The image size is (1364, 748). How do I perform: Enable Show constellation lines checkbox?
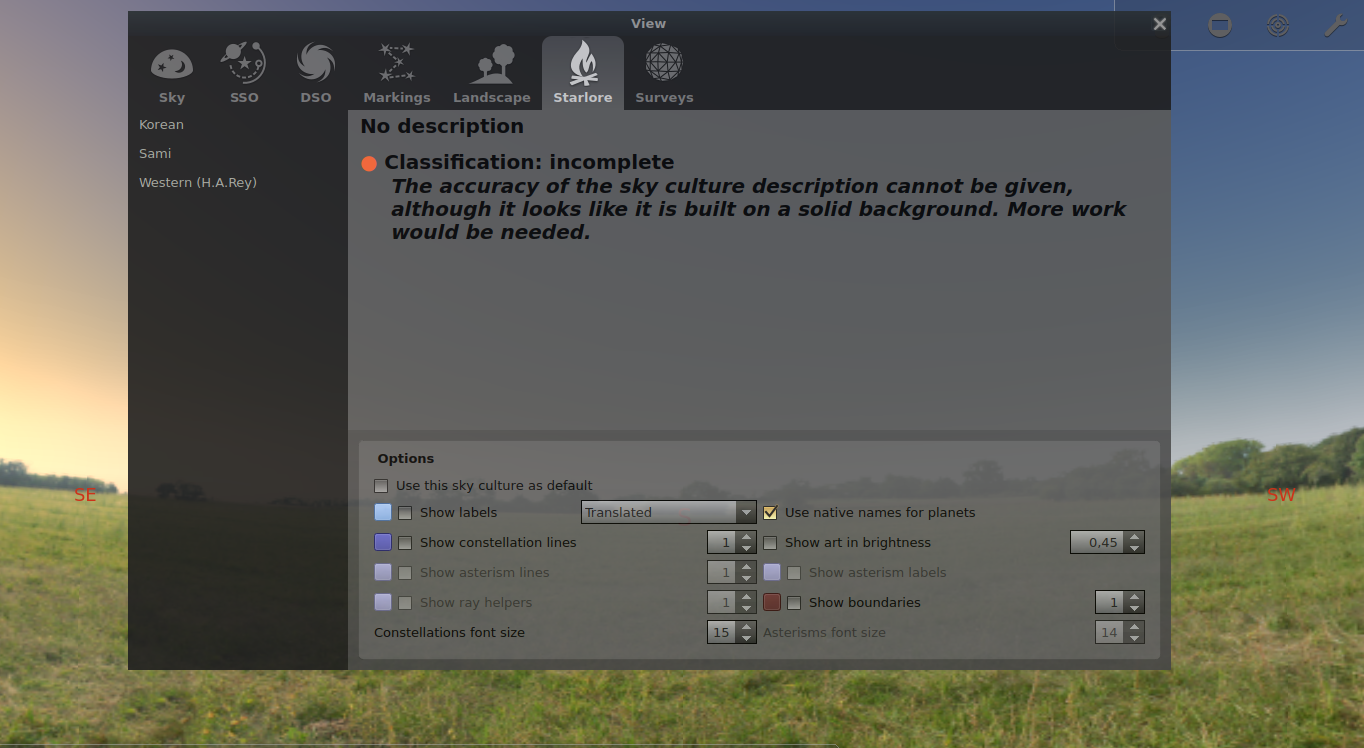click(405, 543)
